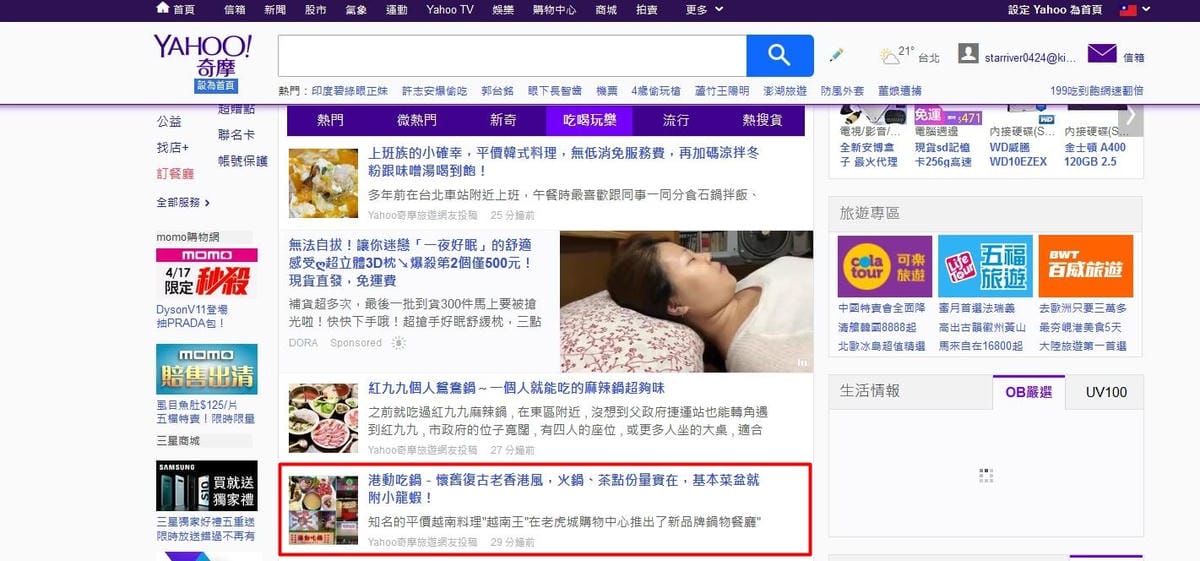
Task: Click 帳號保護 in the left sidebar
Action: coord(243,160)
